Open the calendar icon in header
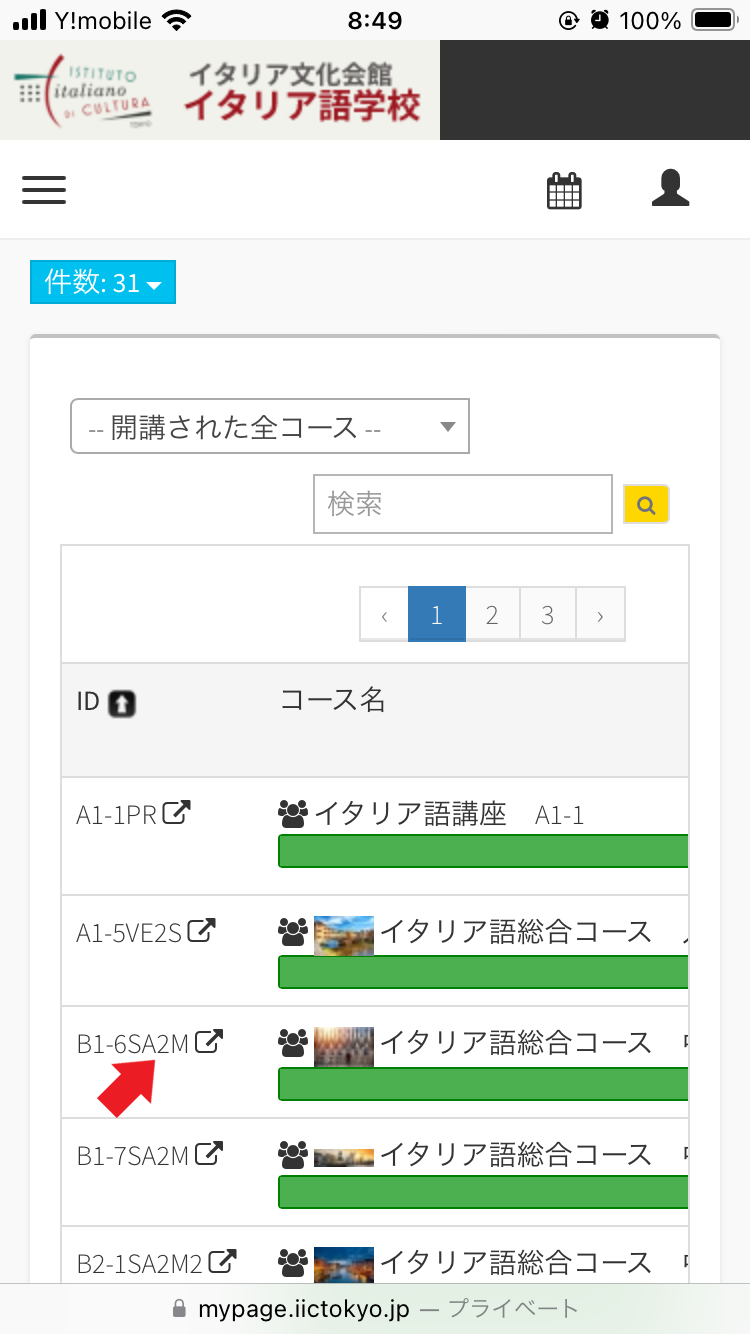This screenshot has height=1334, width=750. [x=564, y=190]
